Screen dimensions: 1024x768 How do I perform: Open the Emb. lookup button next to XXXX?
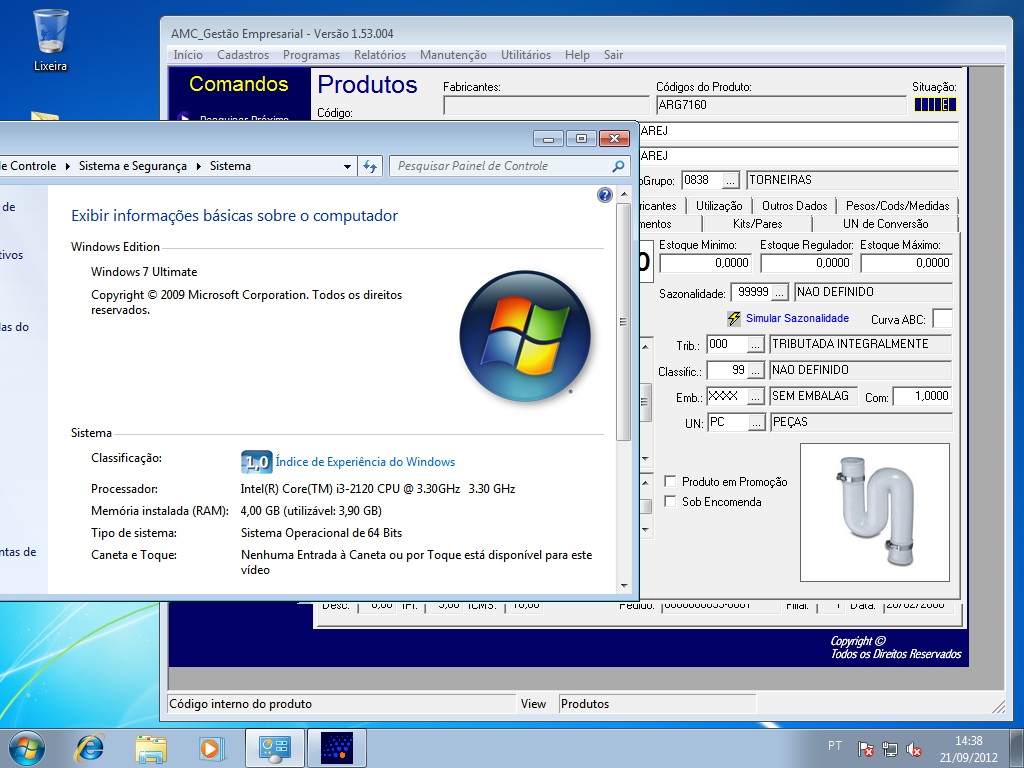(755, 396)
